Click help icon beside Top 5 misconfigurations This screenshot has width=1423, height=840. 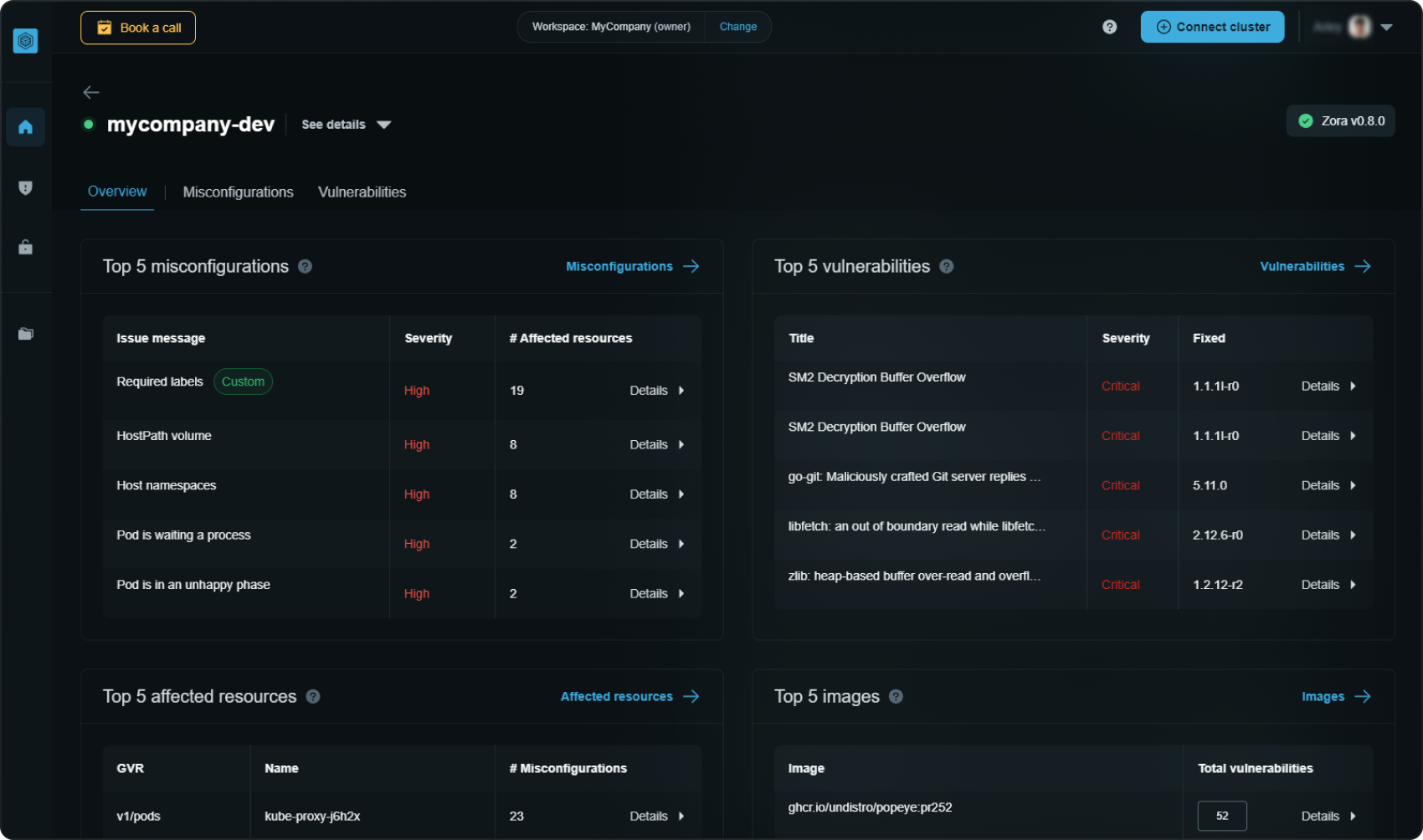306,266
